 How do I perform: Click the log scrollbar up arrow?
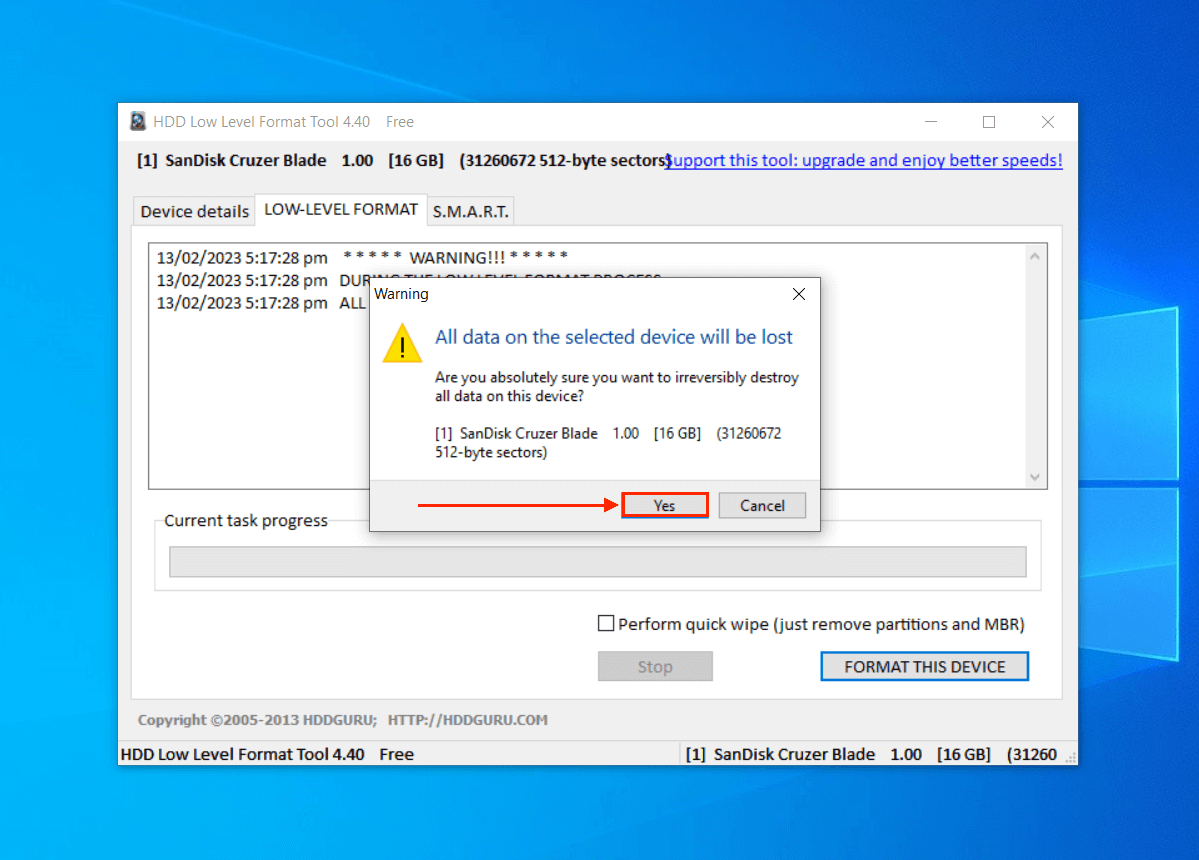(1035, 256)
